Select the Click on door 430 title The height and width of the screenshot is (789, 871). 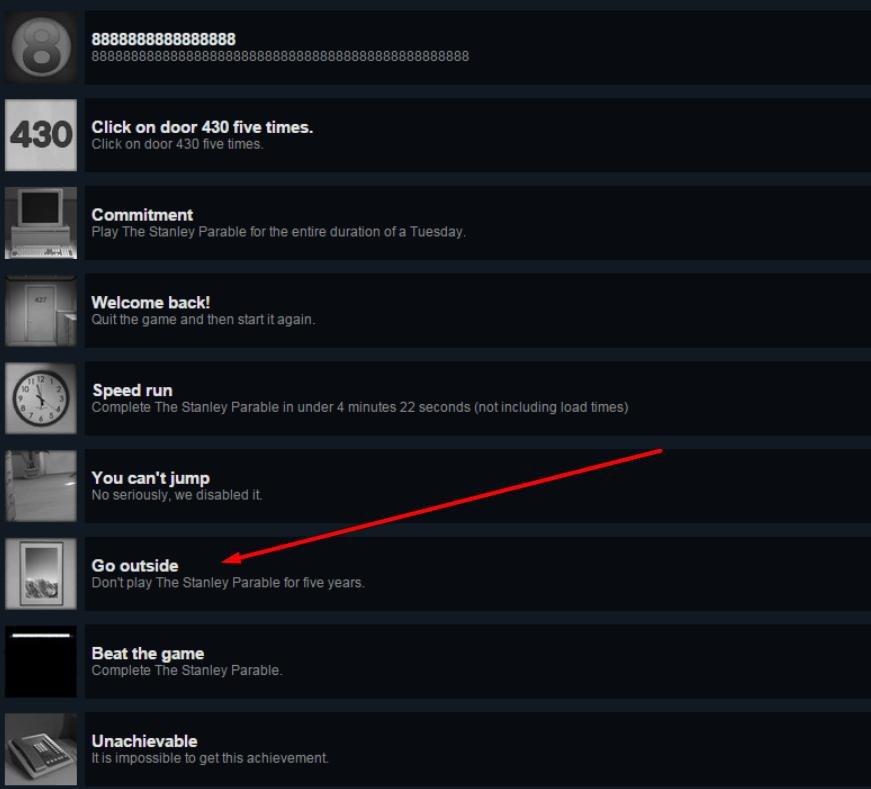click(x=202, y=127)
